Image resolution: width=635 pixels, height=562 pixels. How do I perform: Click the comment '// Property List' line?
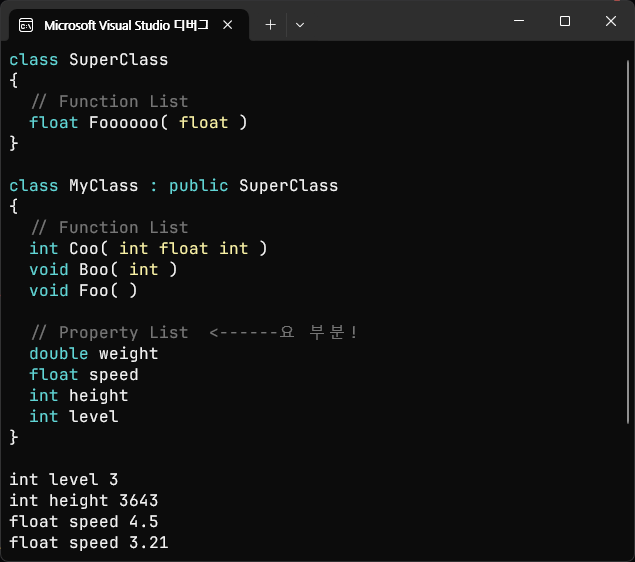coord(194,333)
